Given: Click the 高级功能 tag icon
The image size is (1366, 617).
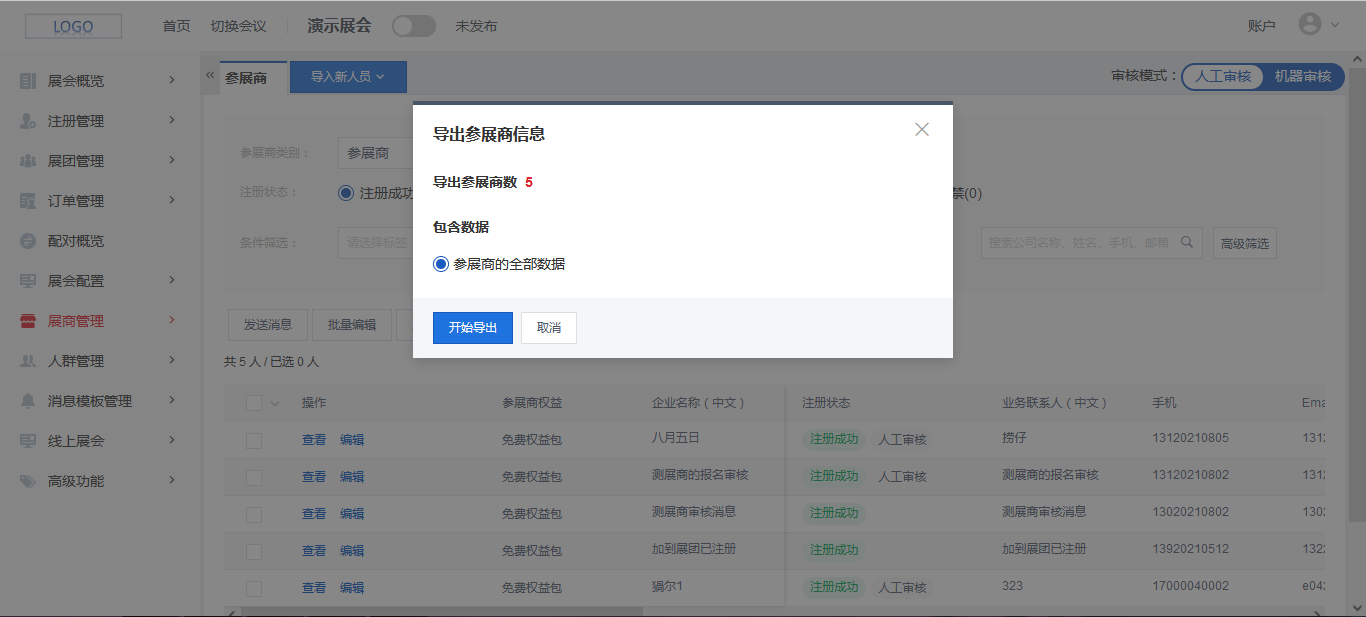Looking at the screenshot, I should tap(28, 481).
